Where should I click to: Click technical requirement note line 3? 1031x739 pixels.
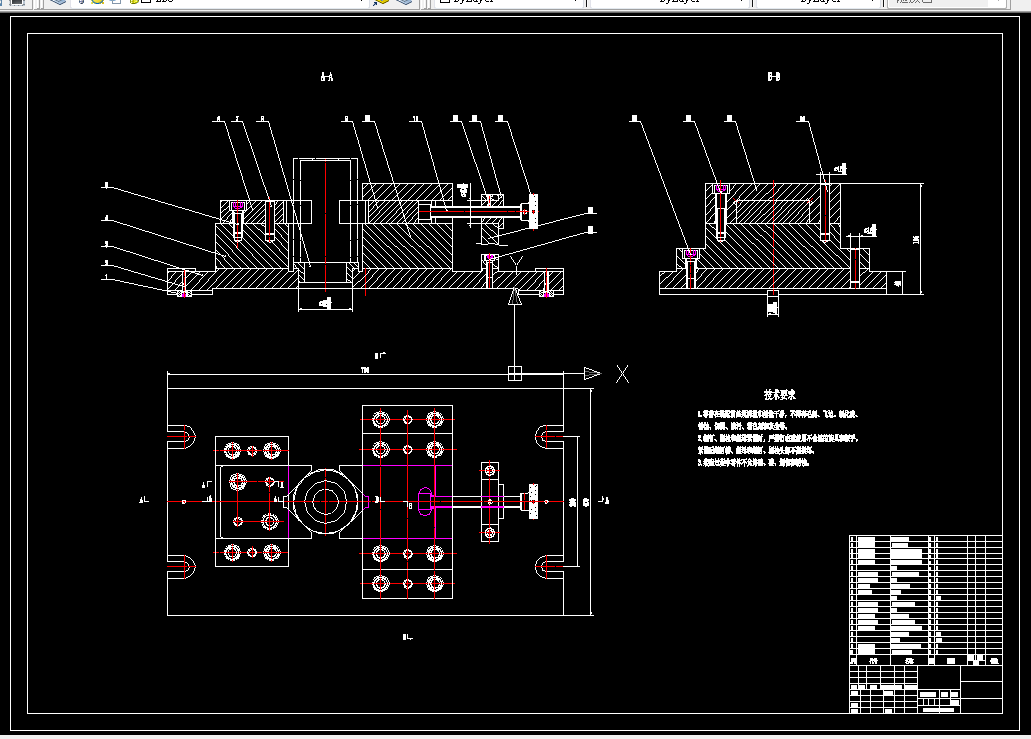tap(754, 462)
